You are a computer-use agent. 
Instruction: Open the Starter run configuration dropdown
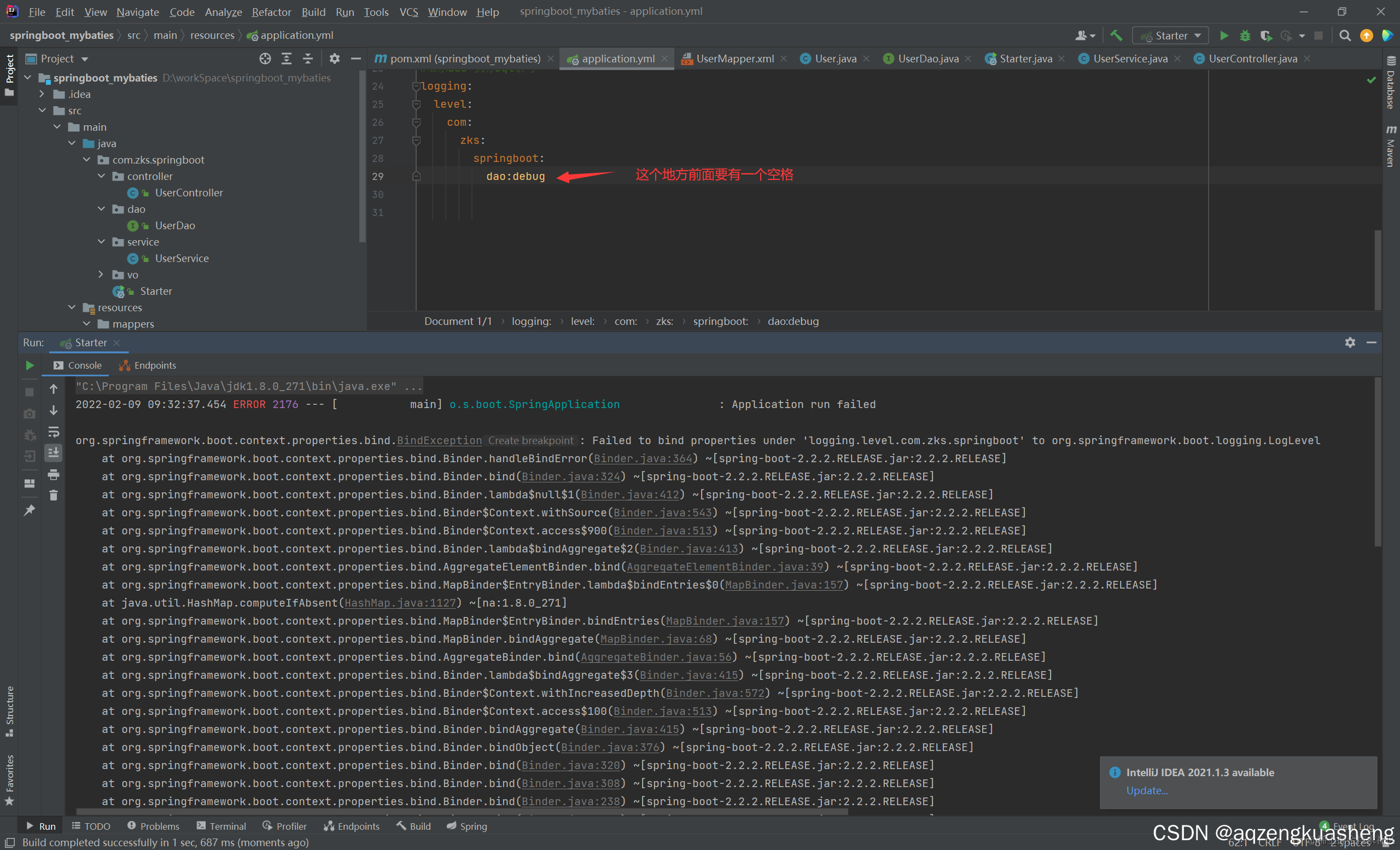tap(1171, 36)
